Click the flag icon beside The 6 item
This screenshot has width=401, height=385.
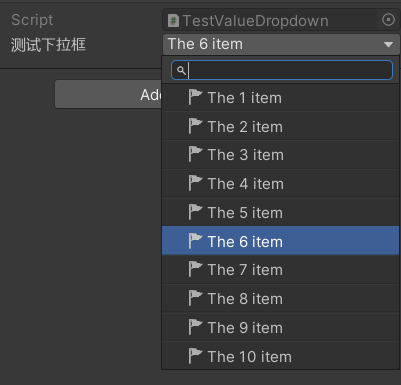[195, 241]
